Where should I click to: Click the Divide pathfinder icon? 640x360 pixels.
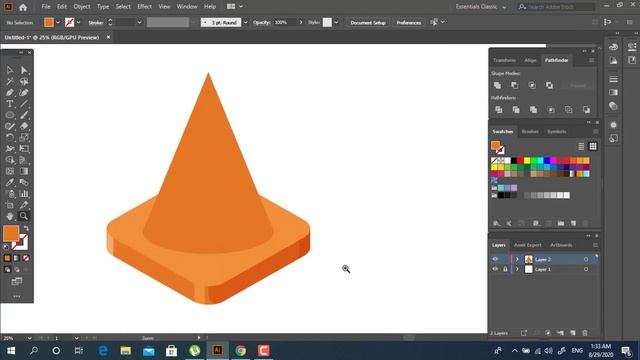[499, 110]
